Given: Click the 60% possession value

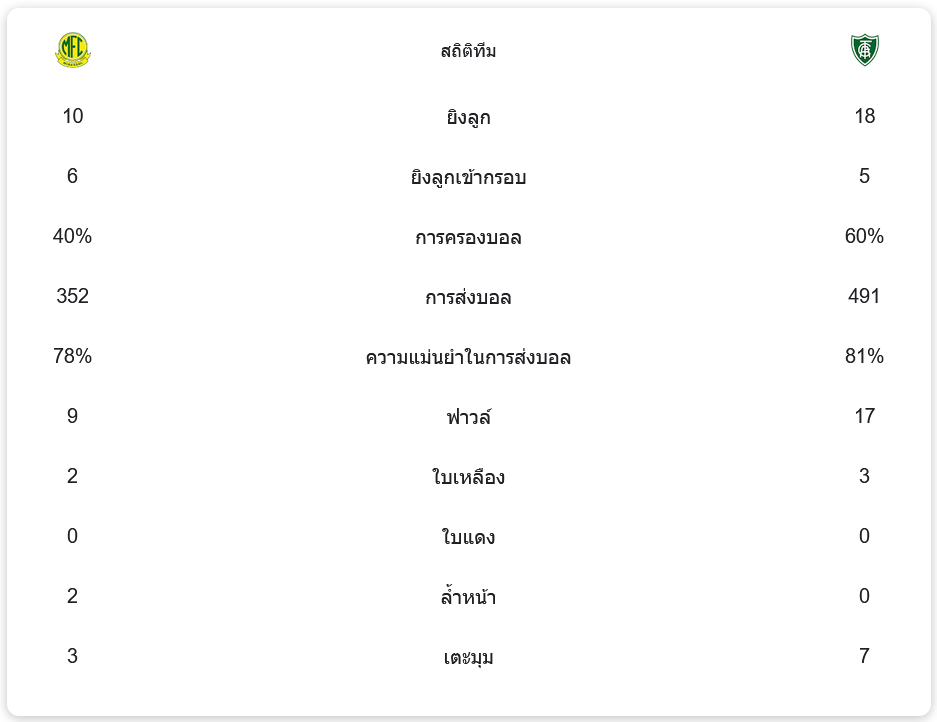Looking at the screenshot, I should [x=864, y=237].
